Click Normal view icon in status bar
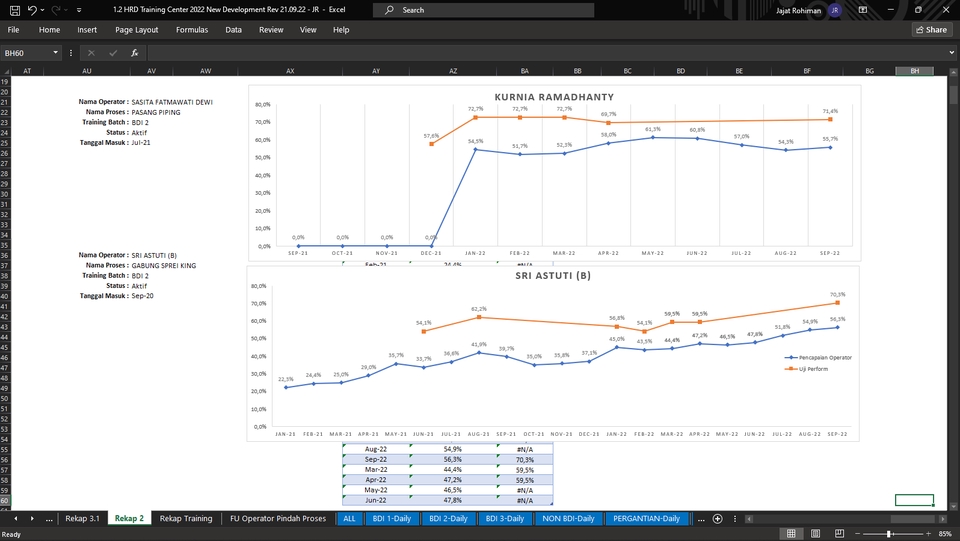 [x=791, y=534]
